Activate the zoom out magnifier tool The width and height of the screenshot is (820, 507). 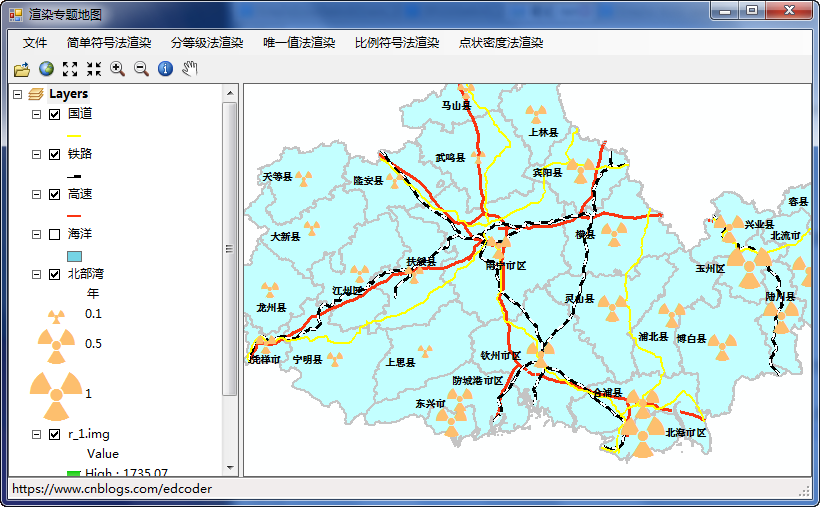pos(141,69)
